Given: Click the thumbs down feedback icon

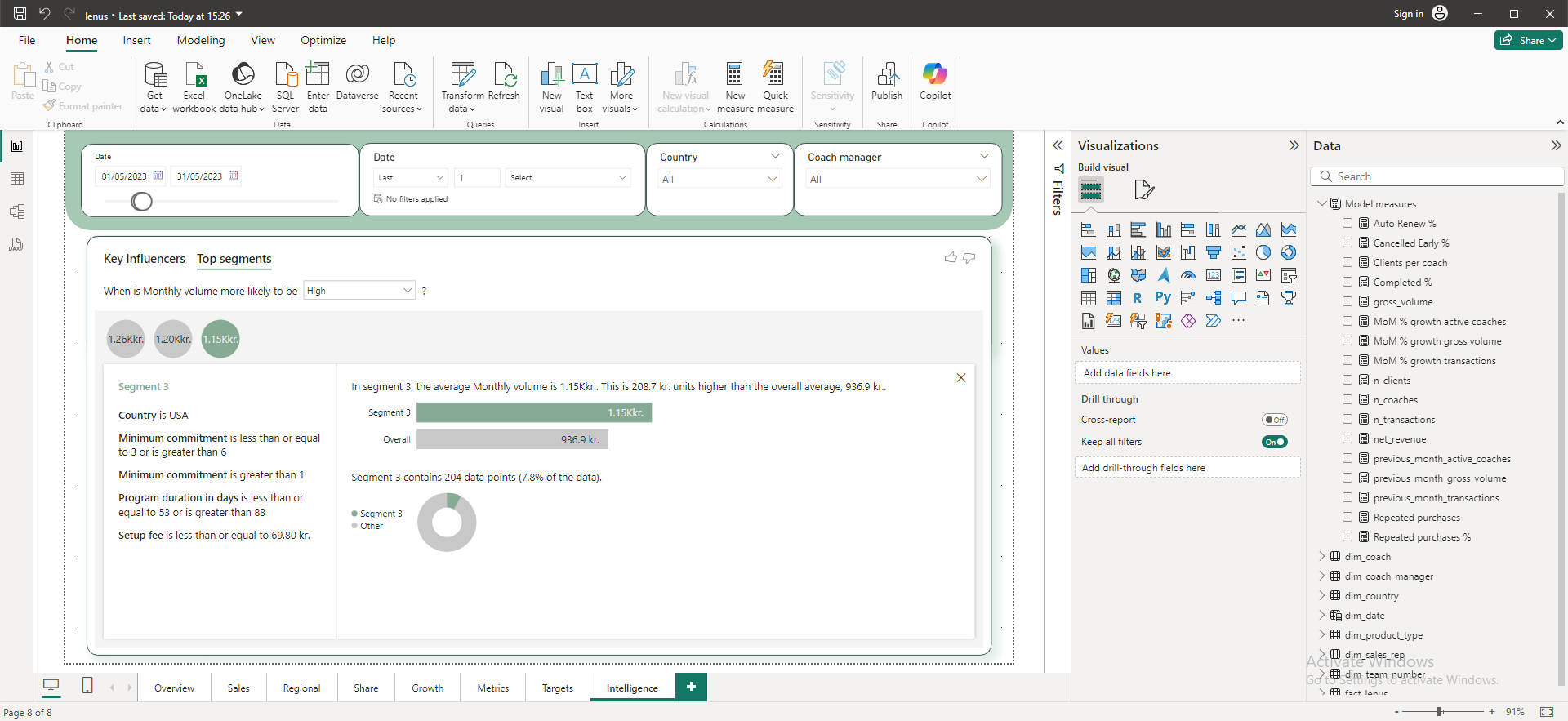Looking at the screenshot, I should coord(969,257).
